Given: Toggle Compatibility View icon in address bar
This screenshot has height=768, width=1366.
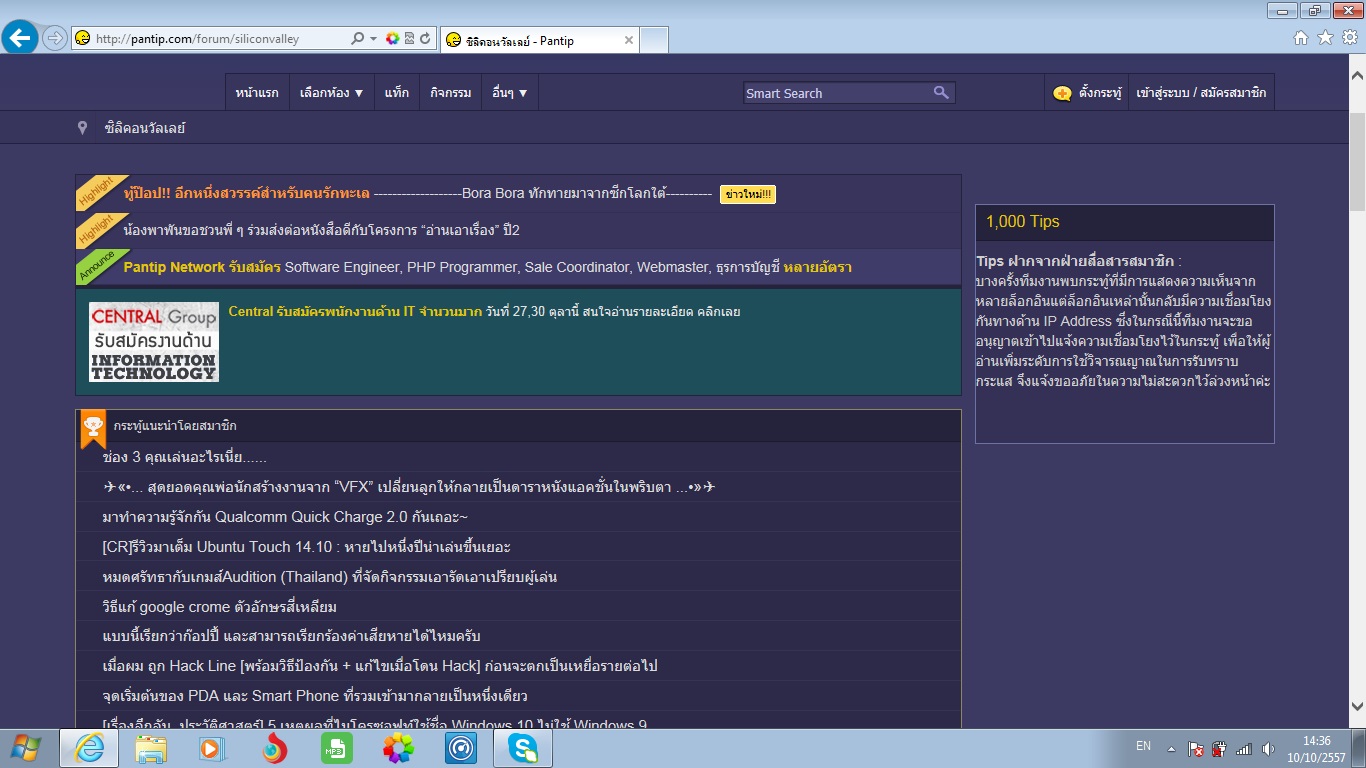Looking at the screenshot, I should tap(409, 39).
